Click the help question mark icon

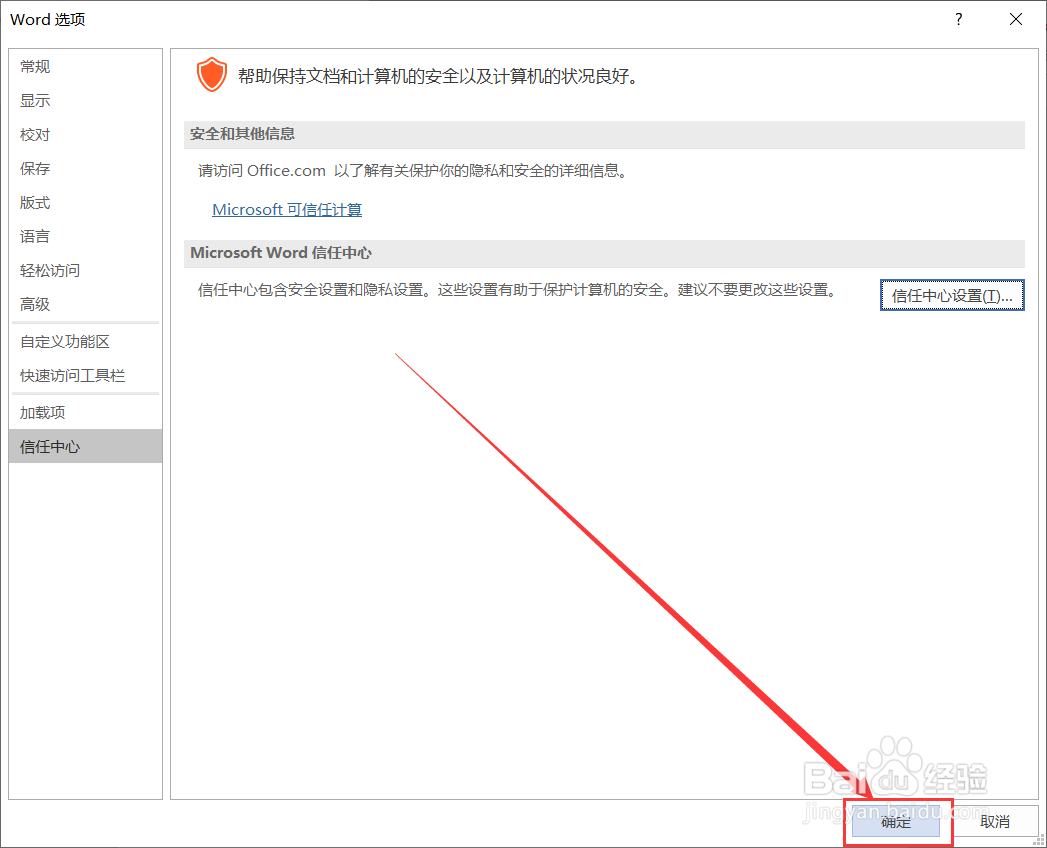click(959, 19)
